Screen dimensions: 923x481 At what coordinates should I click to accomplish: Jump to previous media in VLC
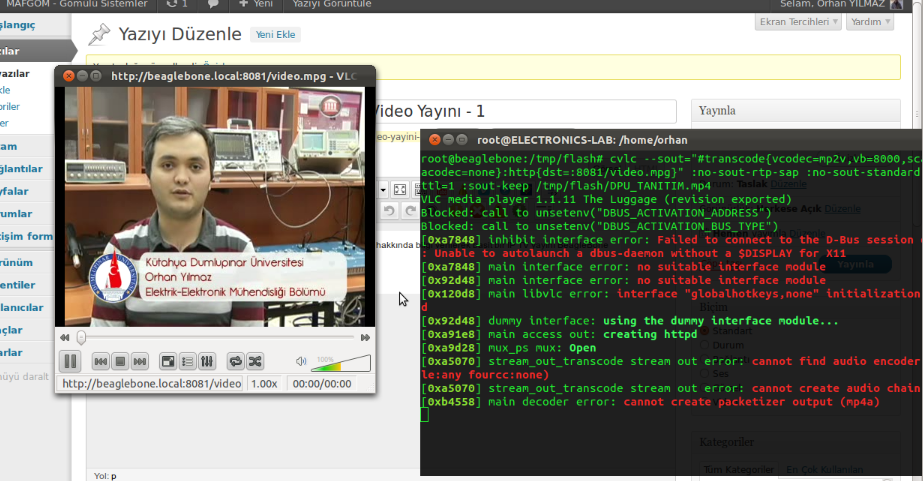pyautogui.click(x=101, y=361)
